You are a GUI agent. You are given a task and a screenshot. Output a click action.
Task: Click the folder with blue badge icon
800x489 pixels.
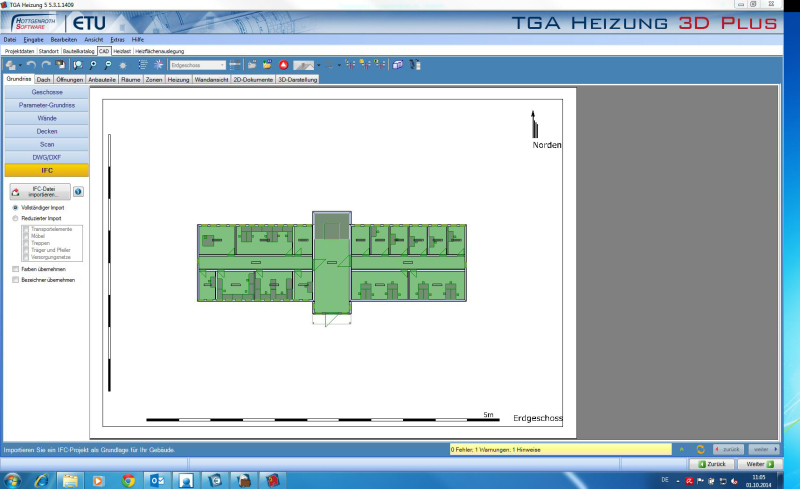[267, 65]
